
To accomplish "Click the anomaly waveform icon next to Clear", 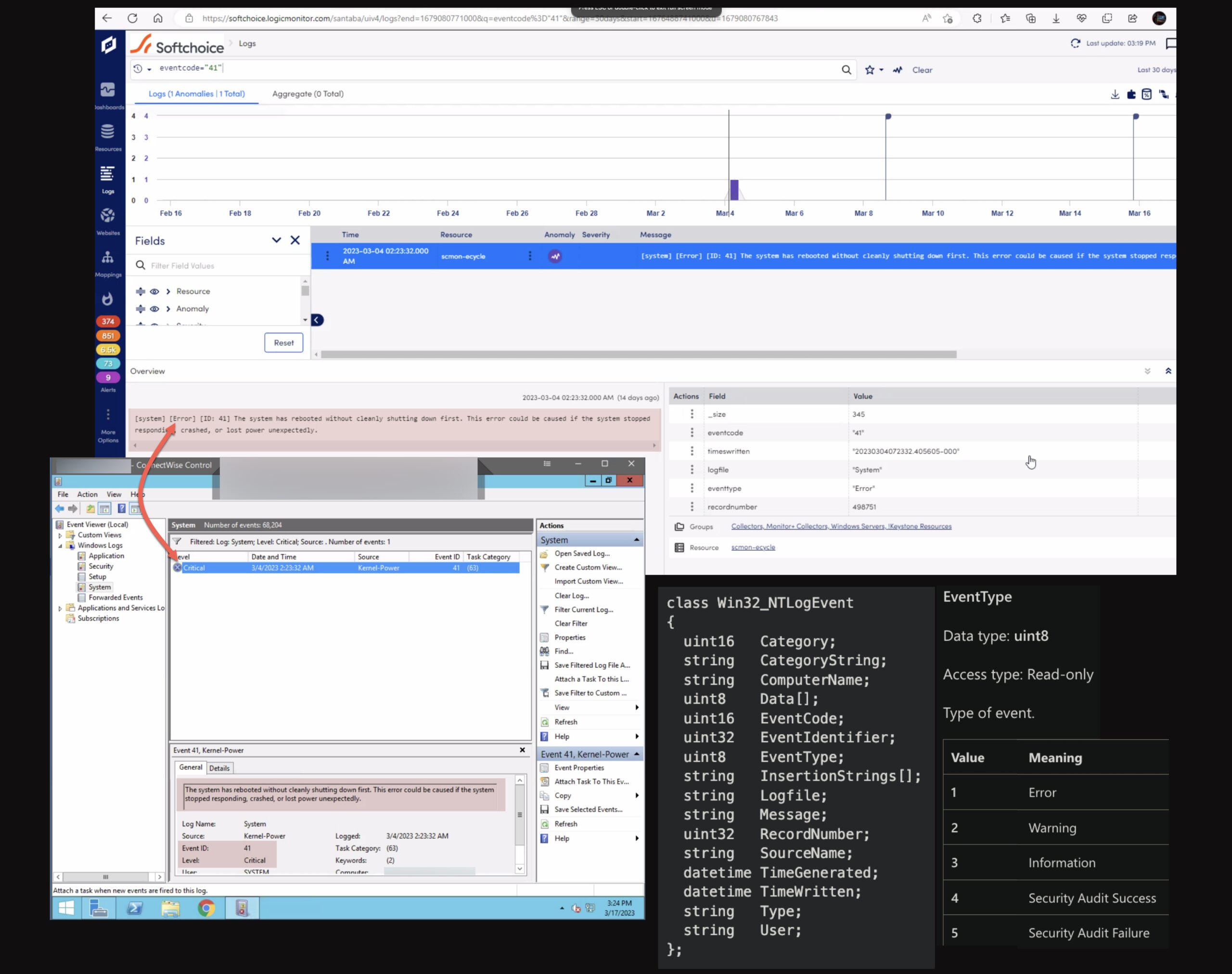I will click(x=898, y=69).
